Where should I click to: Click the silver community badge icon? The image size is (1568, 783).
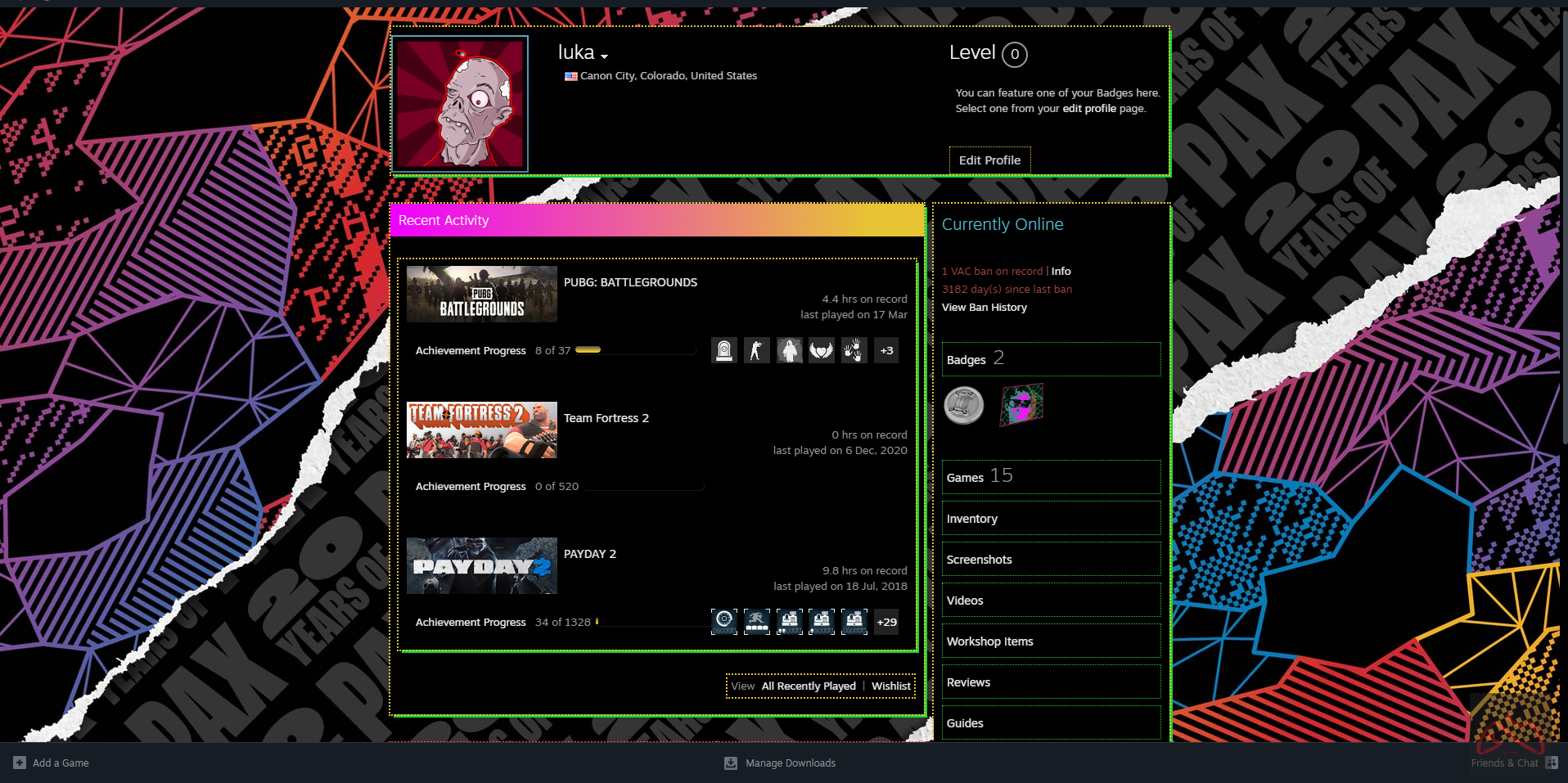(x=963, y=405)
